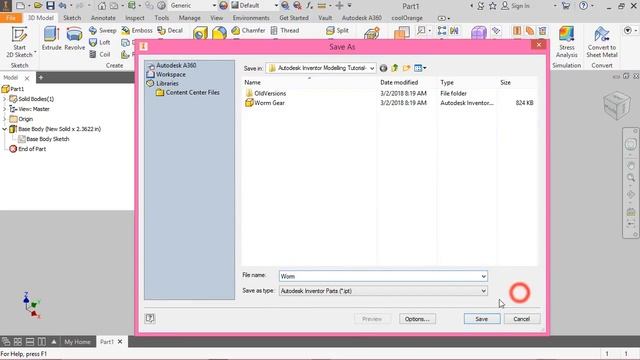The image size is (640, 360).
Task: Click the New file icon in quick access toolbar
Action: (x=20, y=6)
